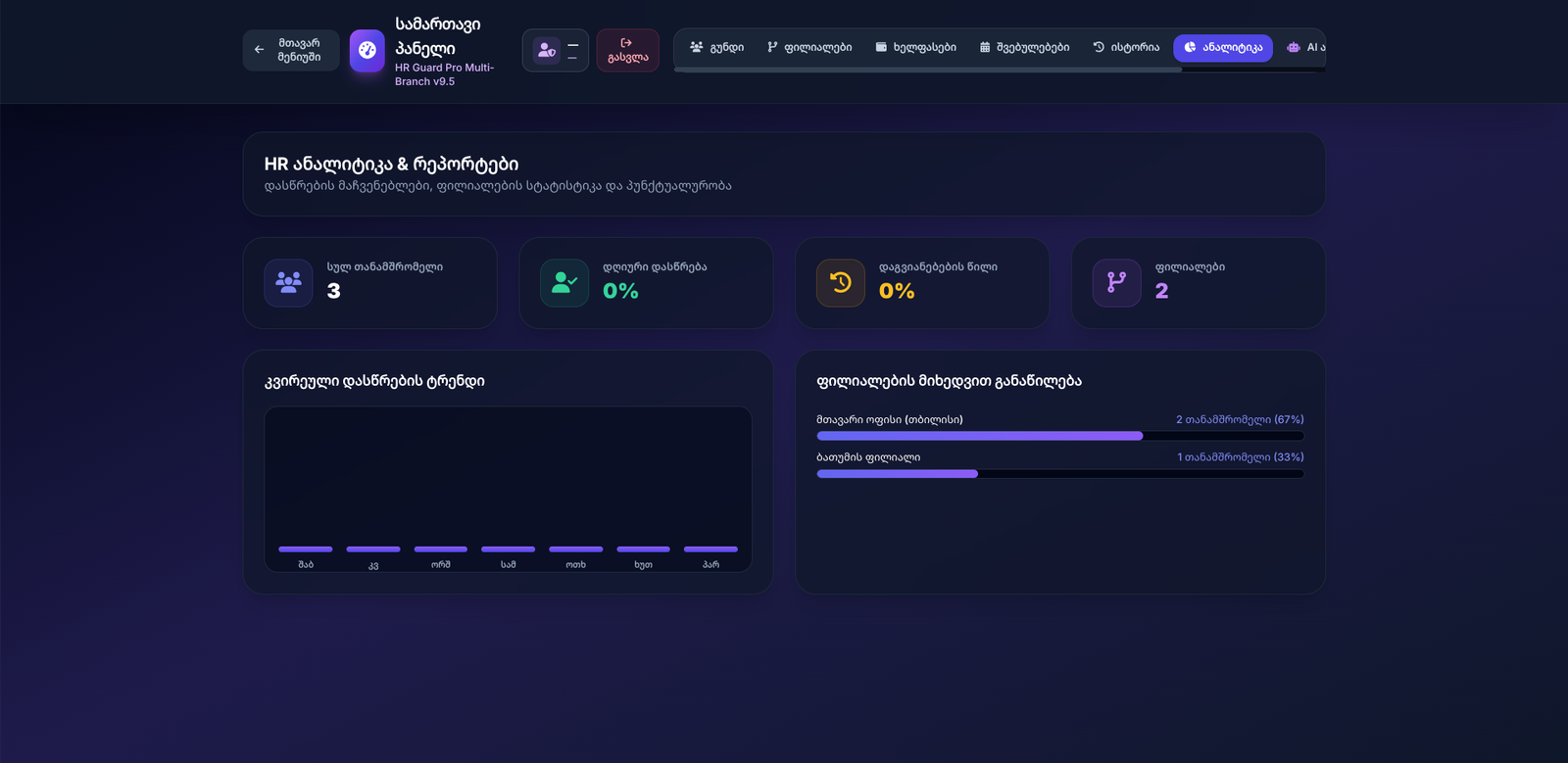Open the AI robot tab
This screenshot has width=1568, height=763.
click(x=1305, y=47)
